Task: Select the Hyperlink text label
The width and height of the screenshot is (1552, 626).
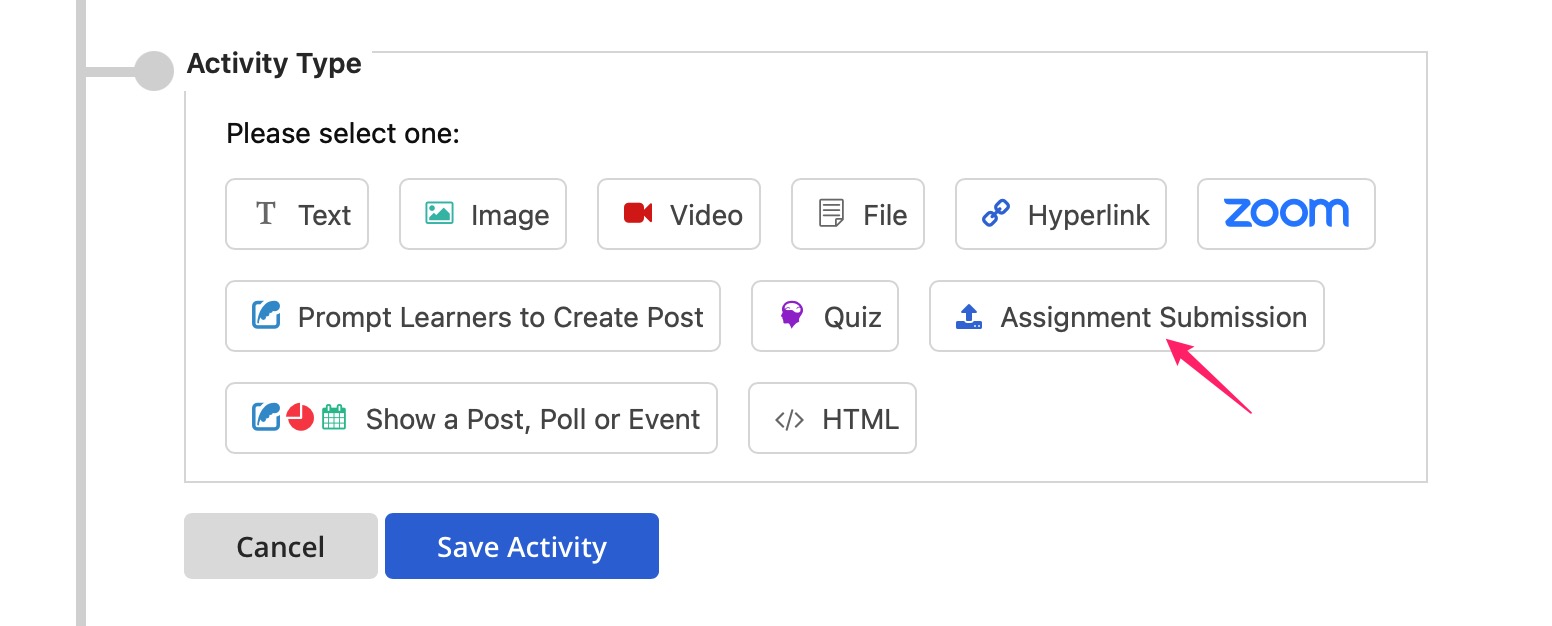Action: tap(1089, 215)
